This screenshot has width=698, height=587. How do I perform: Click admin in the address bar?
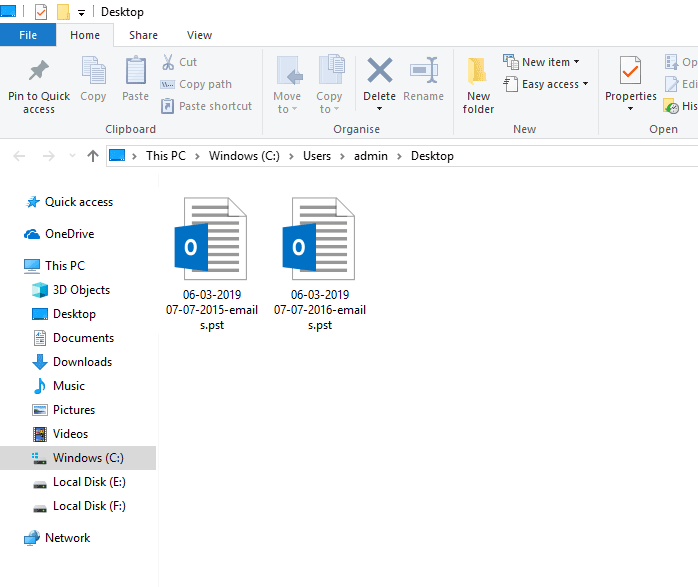tap(371, 156)
